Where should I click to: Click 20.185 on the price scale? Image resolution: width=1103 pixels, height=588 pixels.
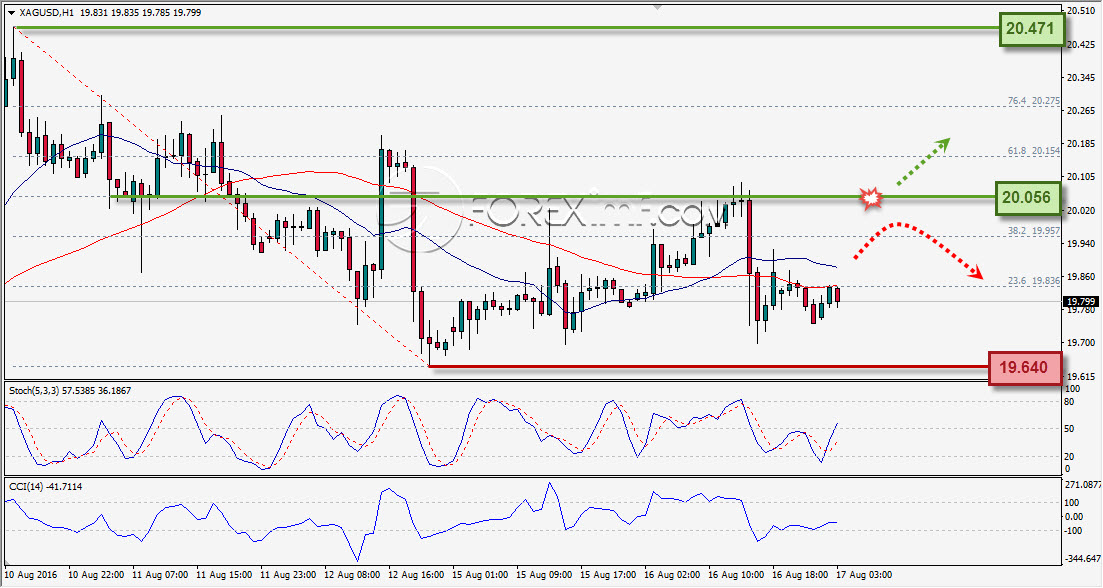point(1081,143)
